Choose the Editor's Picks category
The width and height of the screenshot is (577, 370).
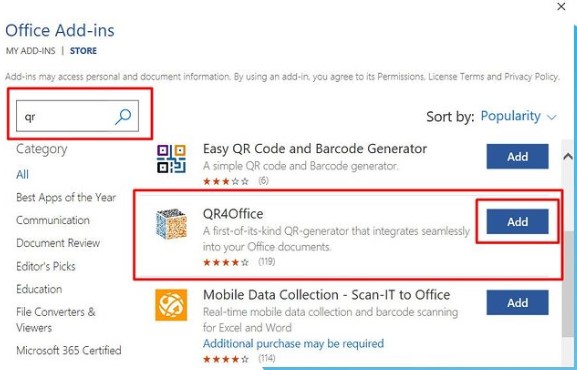[x=46, y=266]
